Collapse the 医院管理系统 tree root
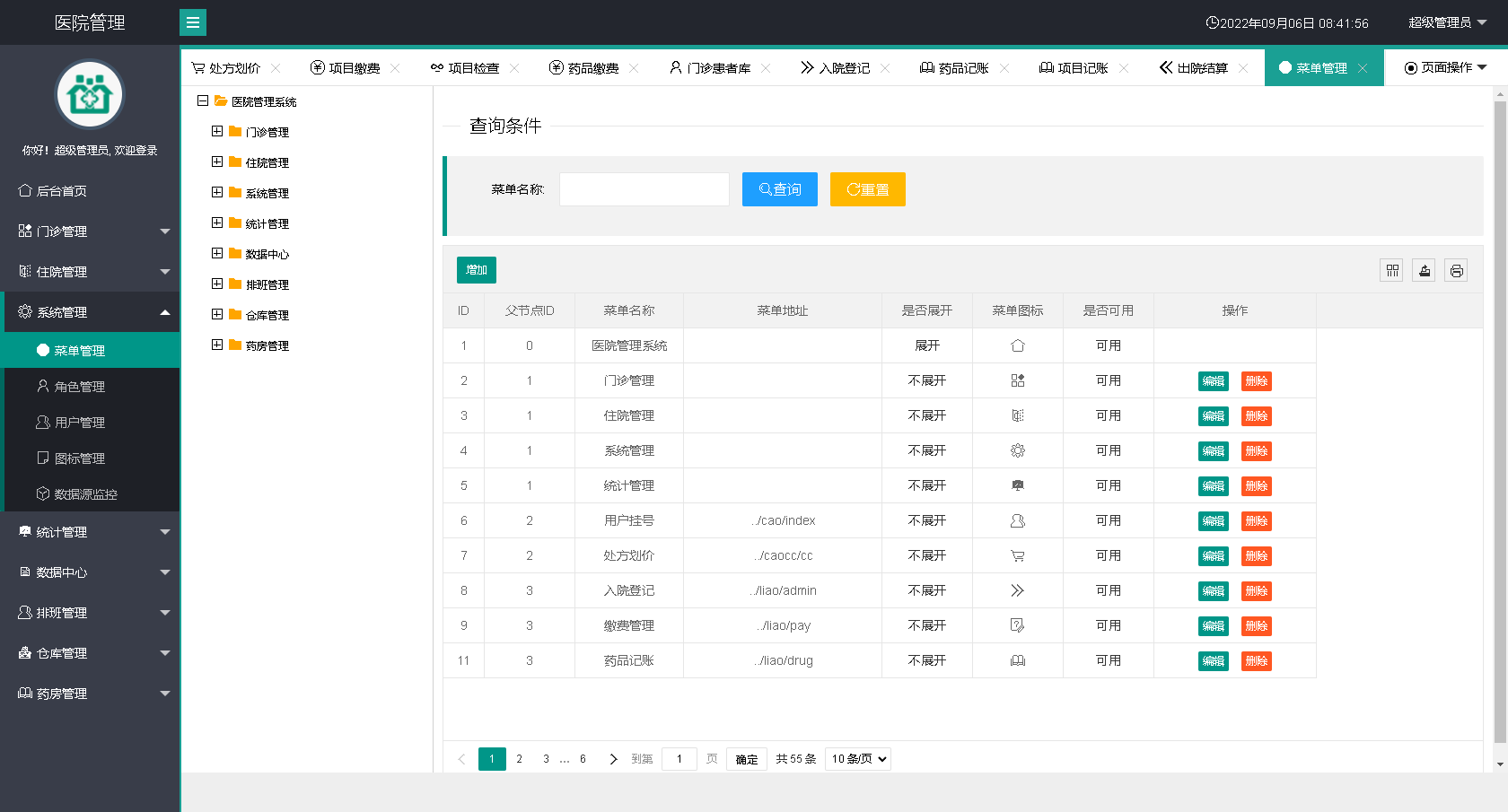 point(203,100)
